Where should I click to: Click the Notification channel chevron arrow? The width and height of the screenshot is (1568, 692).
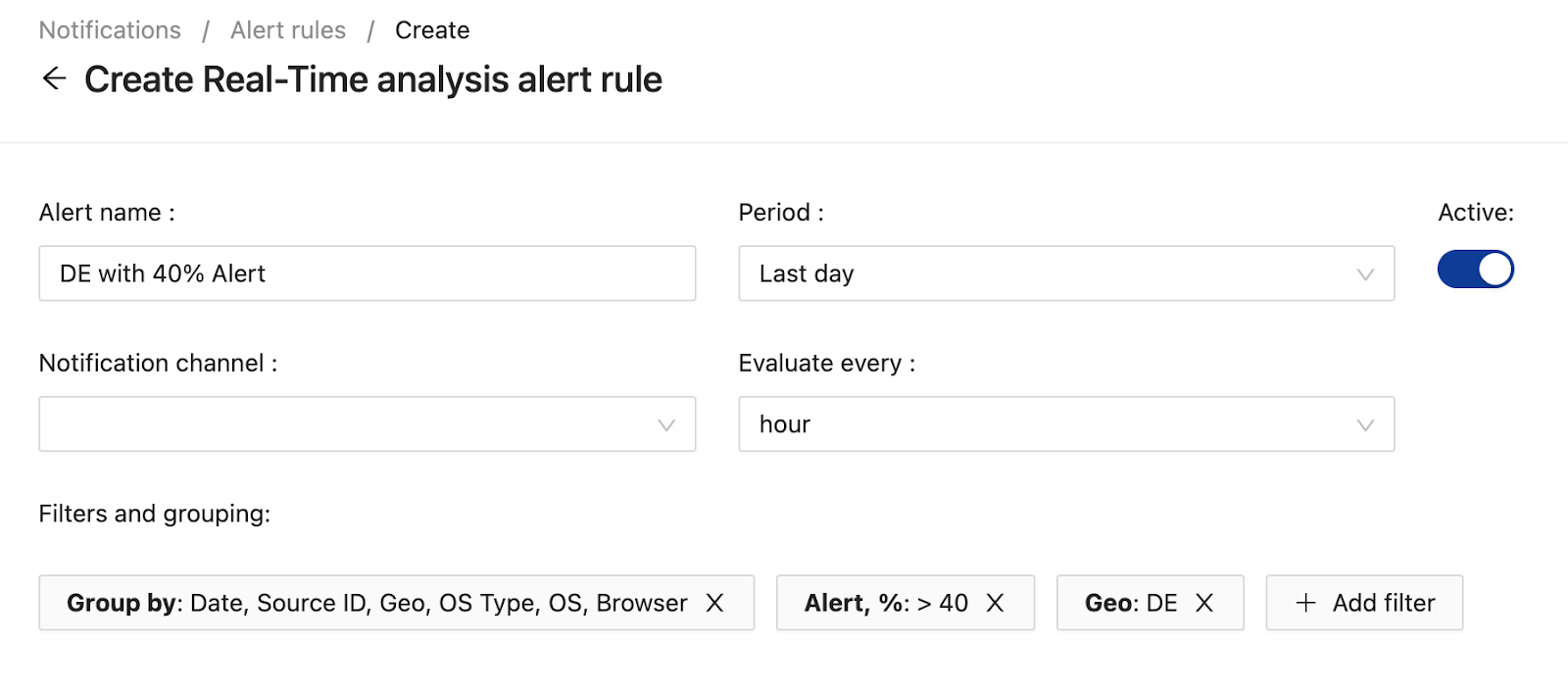pyautogui.click(x=666, y=425)
